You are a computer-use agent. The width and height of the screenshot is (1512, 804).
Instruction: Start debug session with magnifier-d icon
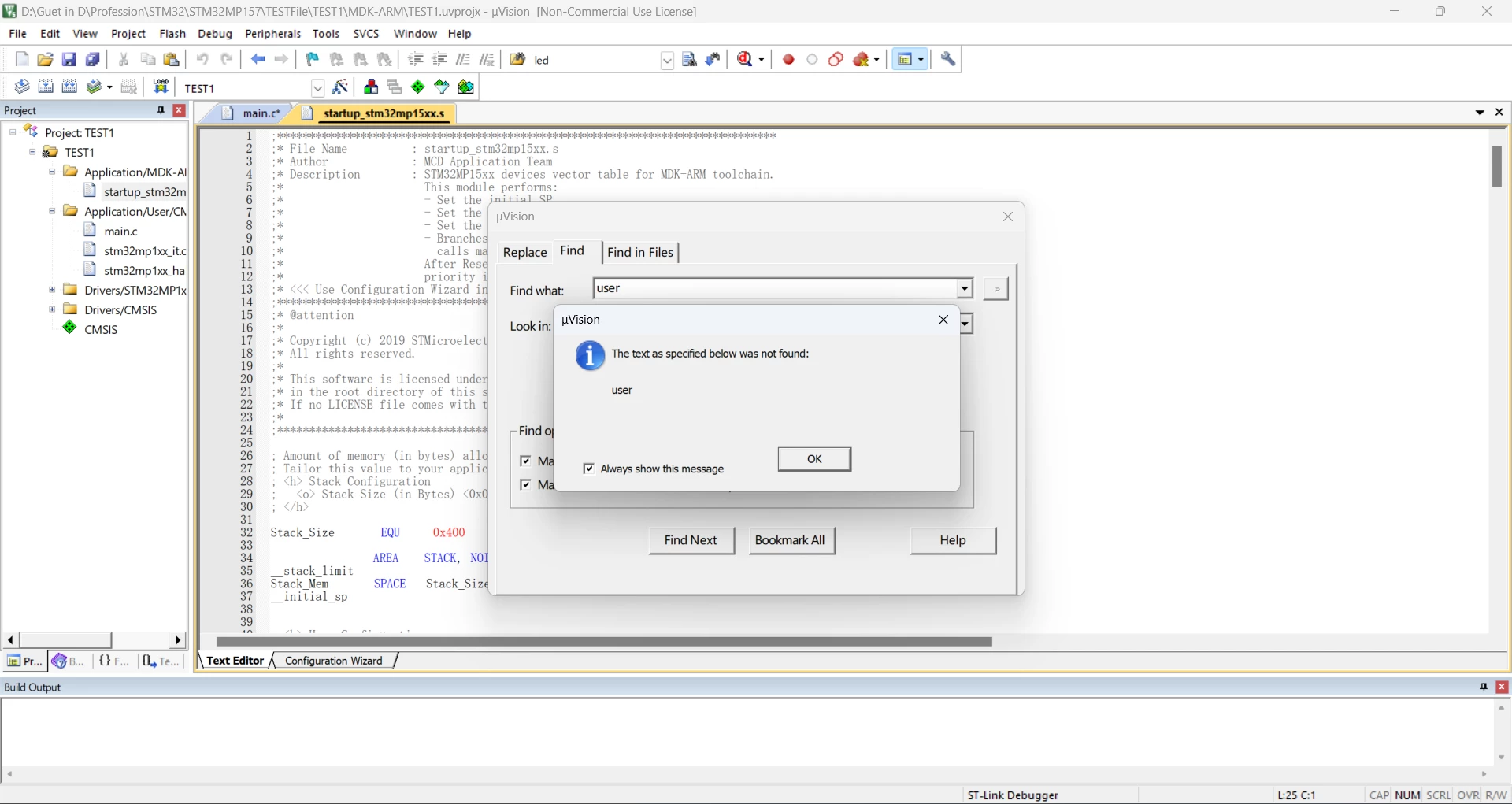(x=745, y=60)
